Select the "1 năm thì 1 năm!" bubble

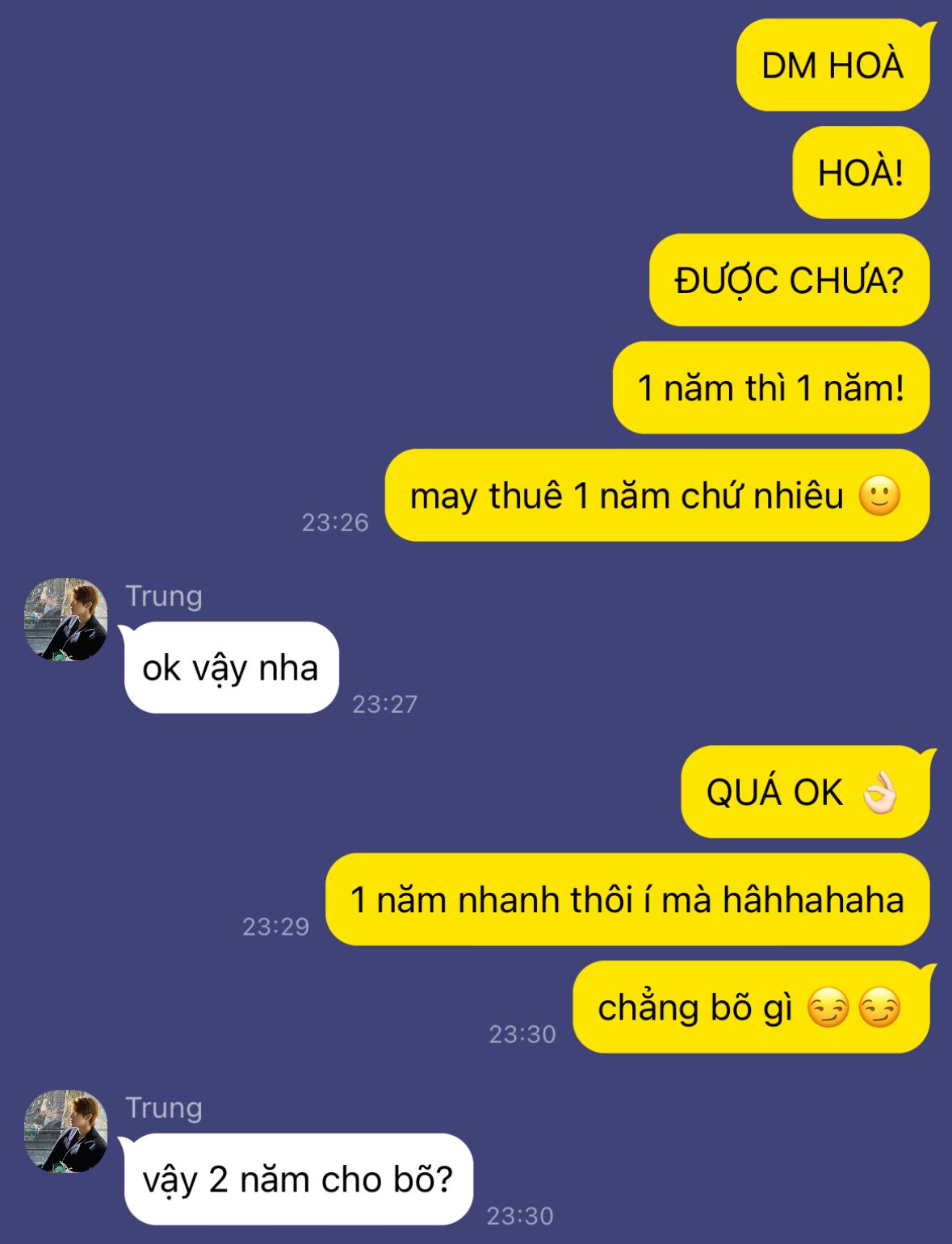coord(771,388)
